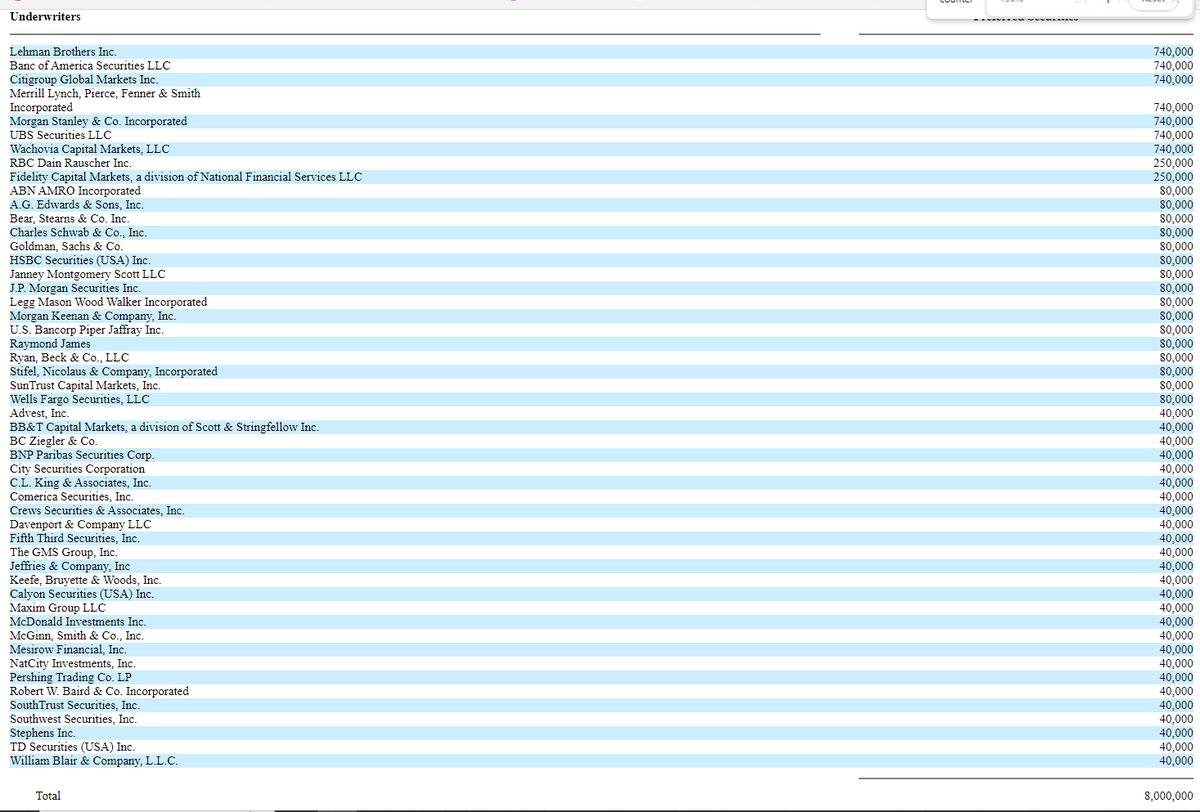Select Morgan Keenan & Company, Inc.
The image size is (1200, 812).
point(92,316)
